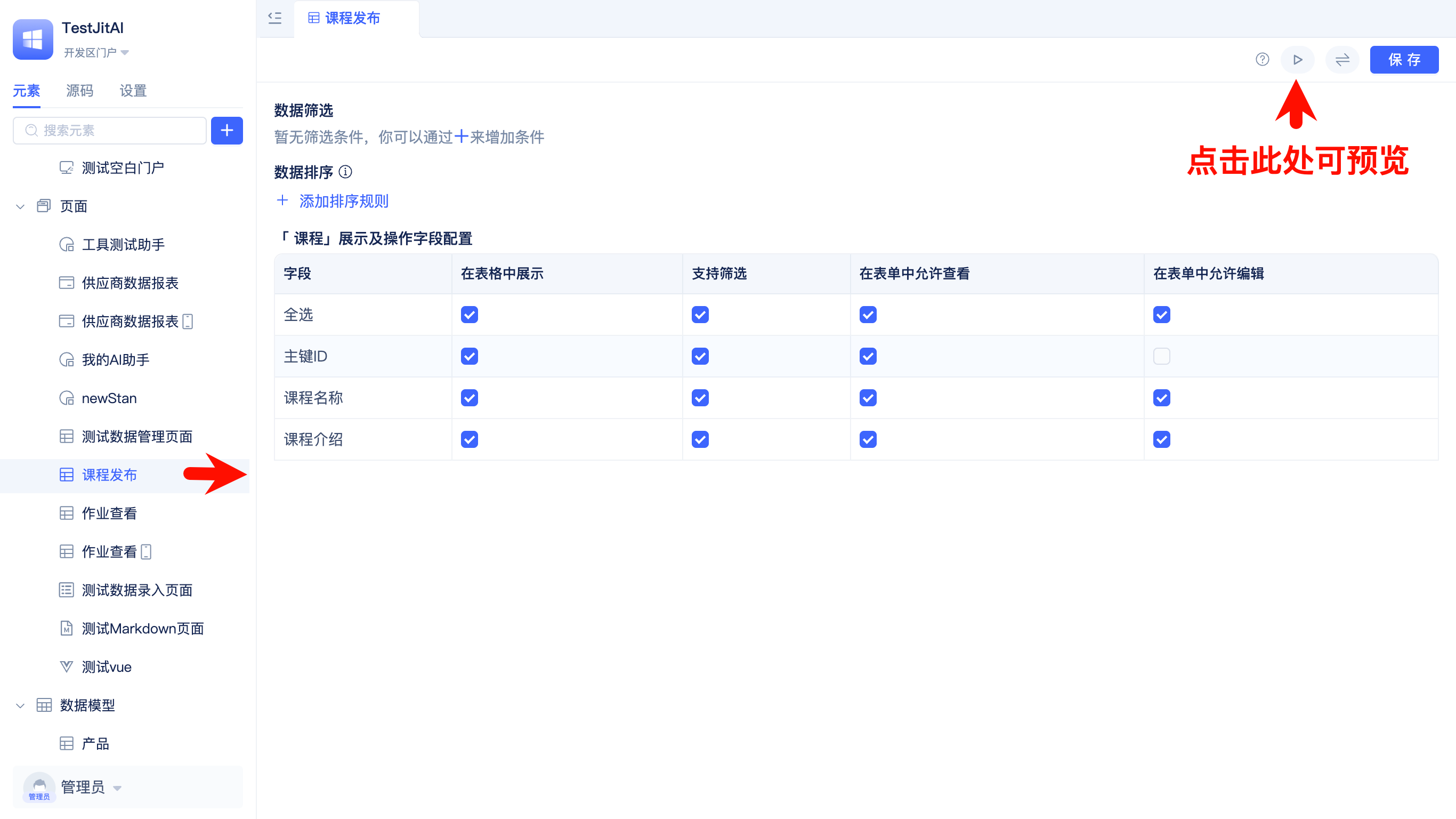Click the icon beside newStan
Screen dimensions: 1456x819
(67, 398)
